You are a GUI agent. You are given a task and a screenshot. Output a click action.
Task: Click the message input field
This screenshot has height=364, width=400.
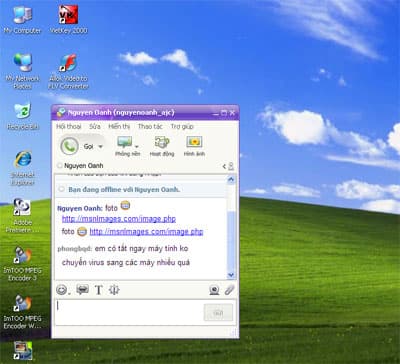point(130,312)
